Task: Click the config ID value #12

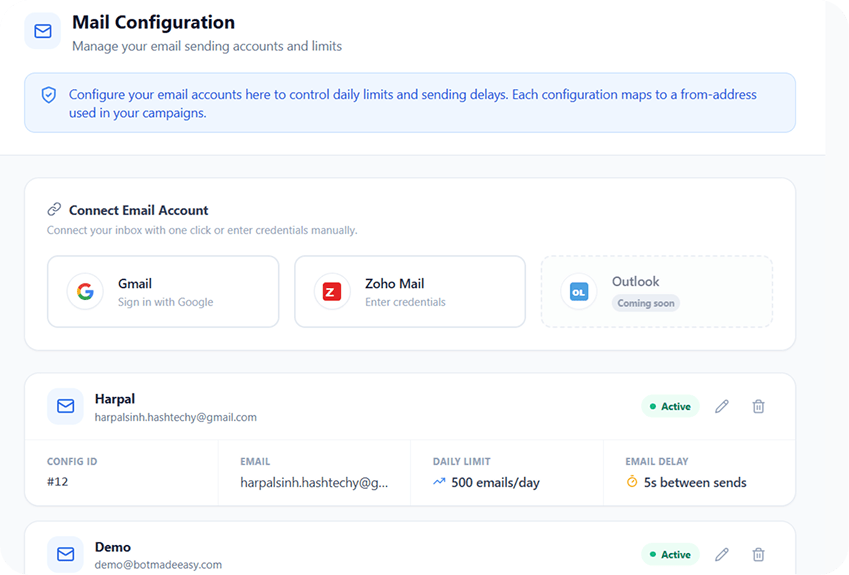Action: 57,482
